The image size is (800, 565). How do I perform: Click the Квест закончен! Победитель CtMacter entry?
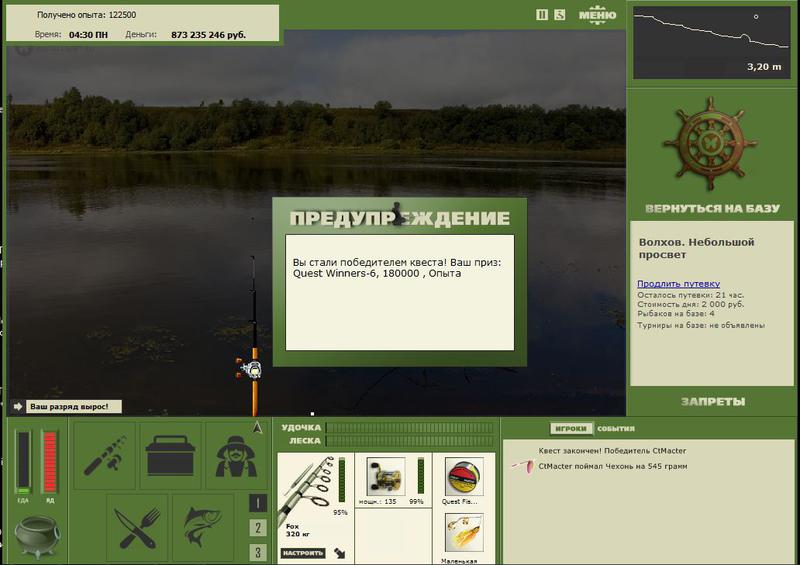point(612,451)
